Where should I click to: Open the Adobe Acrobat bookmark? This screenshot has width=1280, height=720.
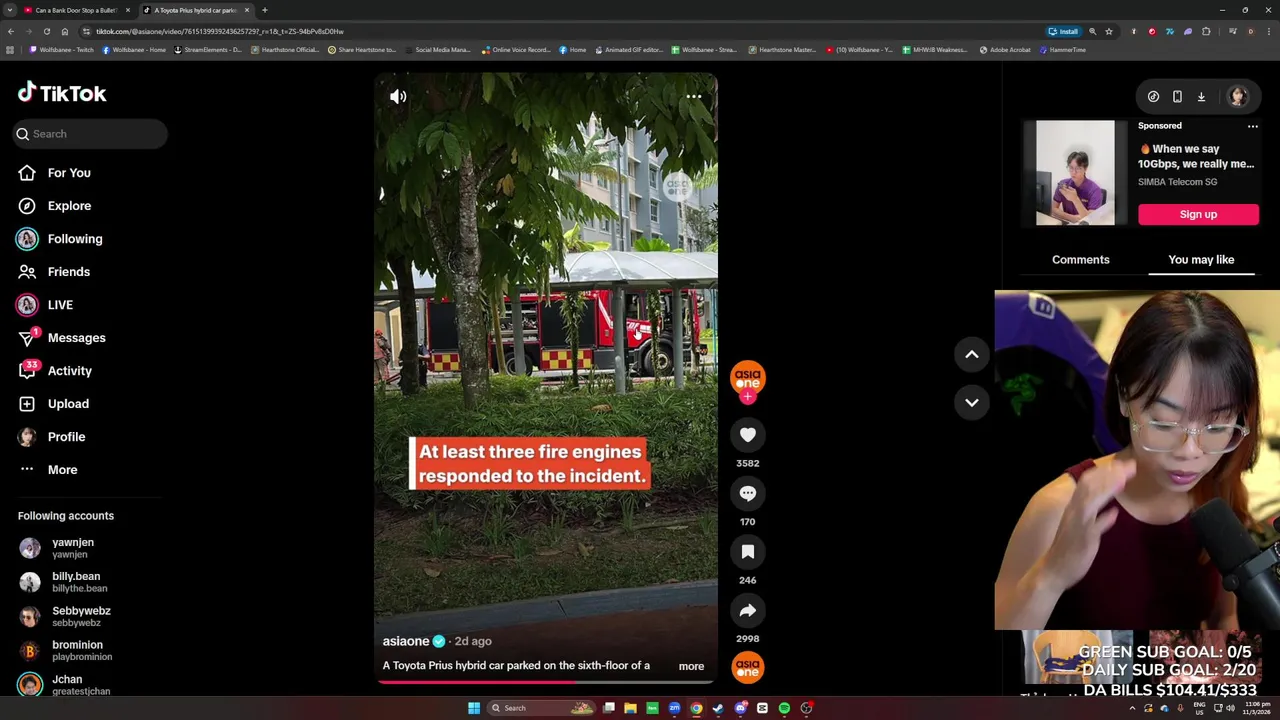pos(1005,50)
